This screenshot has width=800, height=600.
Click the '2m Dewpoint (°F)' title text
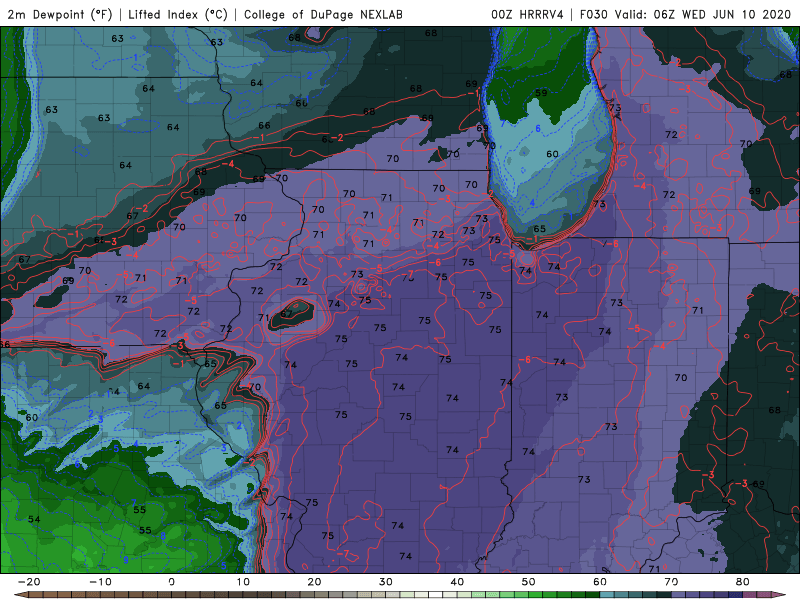59,14
